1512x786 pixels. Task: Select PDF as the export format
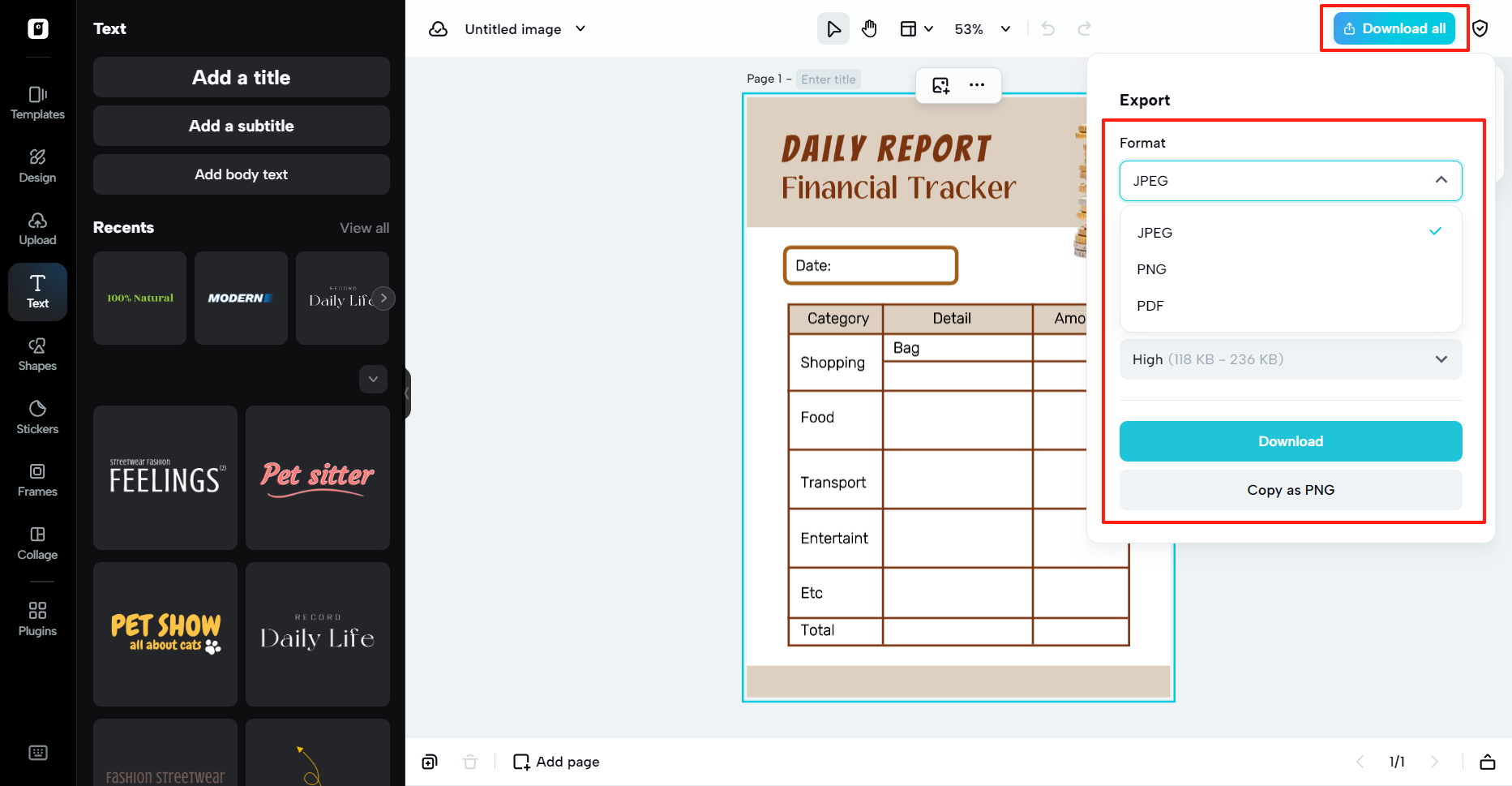coord(1150,306)
